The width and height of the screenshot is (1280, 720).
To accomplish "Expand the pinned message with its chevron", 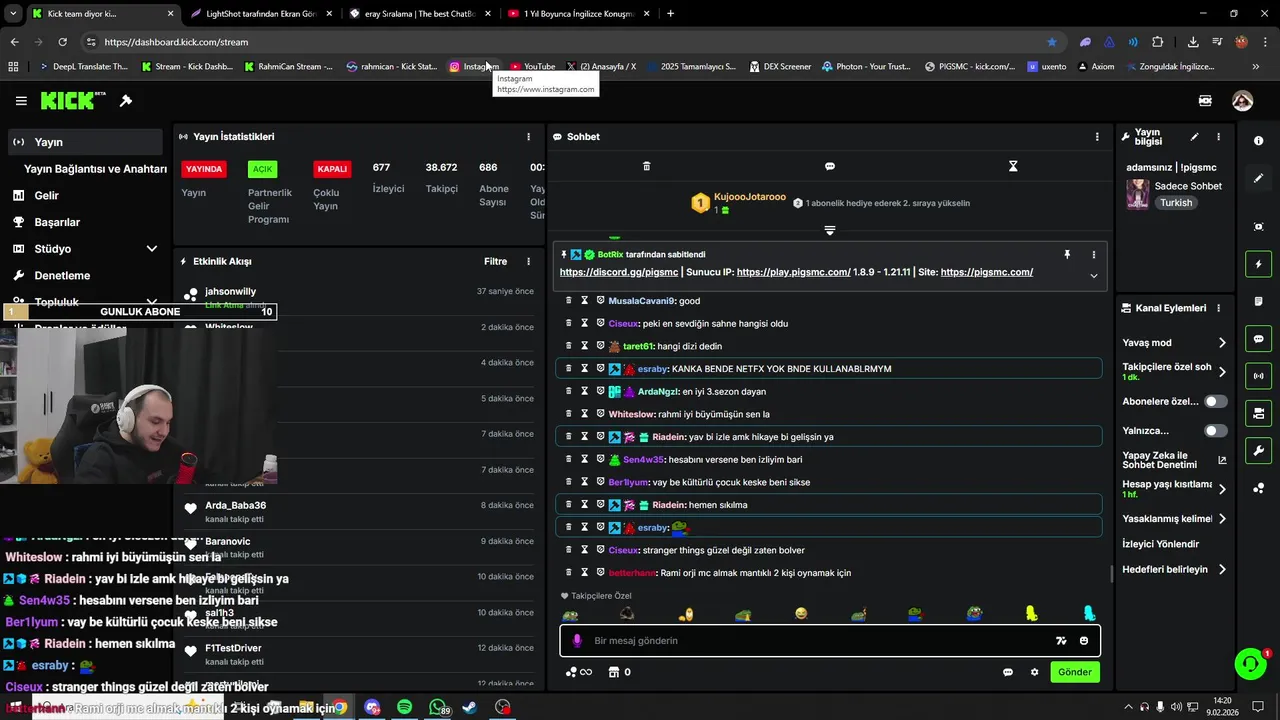I will [1093, 276].
